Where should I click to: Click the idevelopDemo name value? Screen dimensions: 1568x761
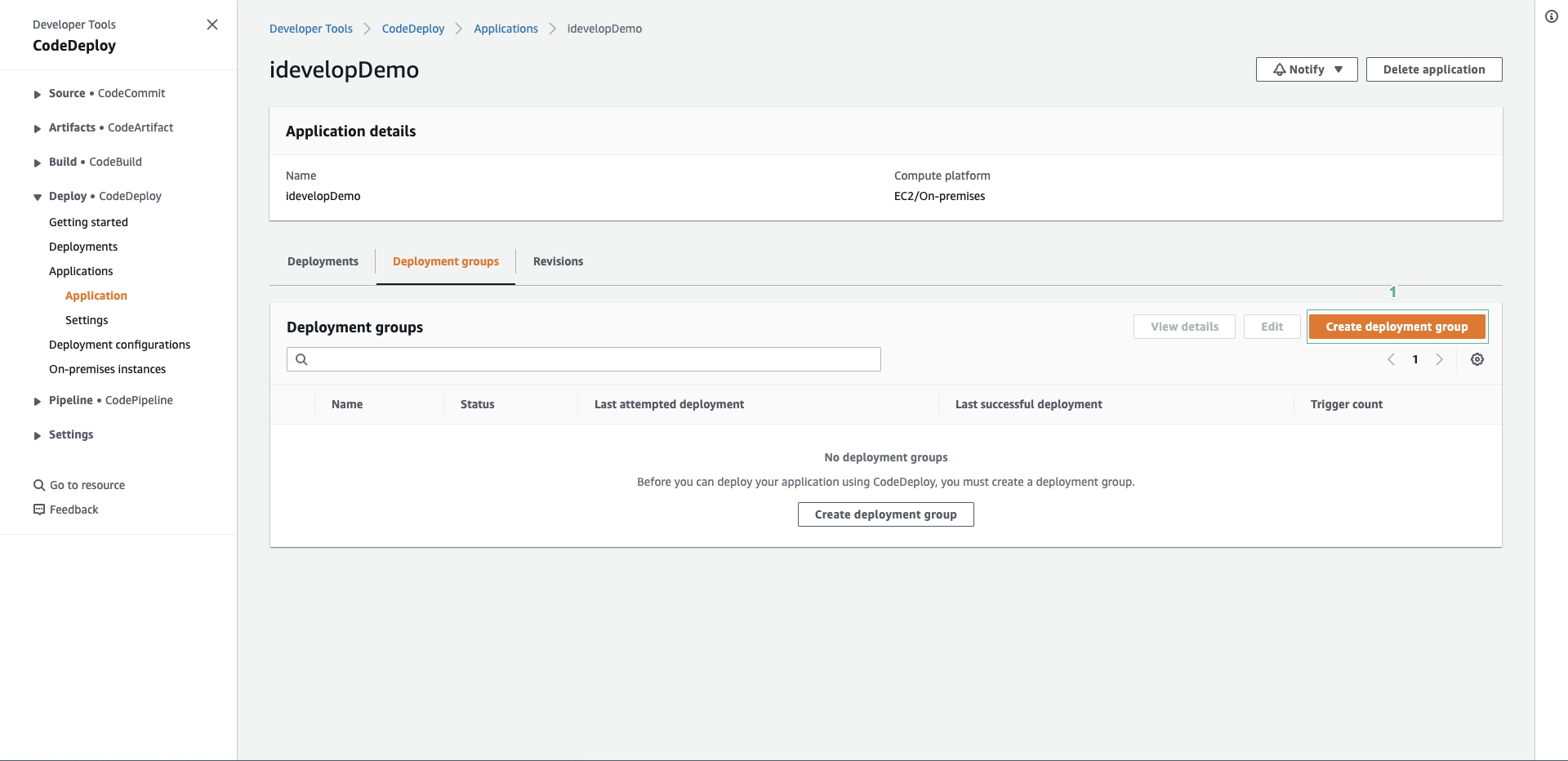323,196
